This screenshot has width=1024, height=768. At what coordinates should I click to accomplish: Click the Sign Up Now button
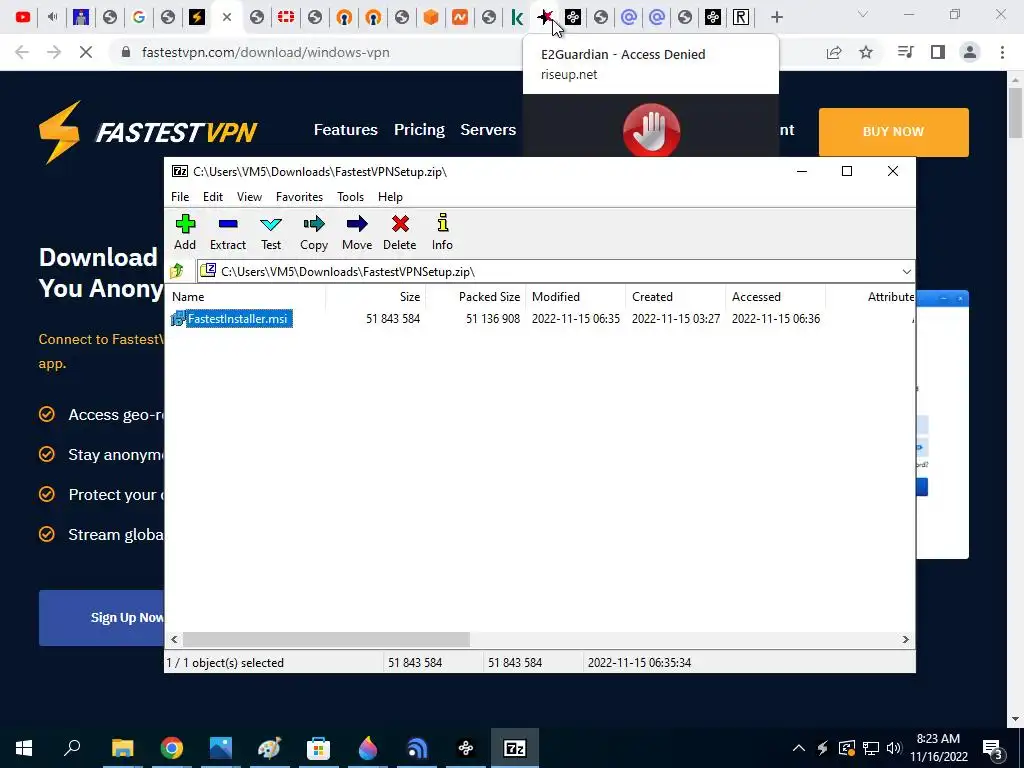click(x=102, y=618)
